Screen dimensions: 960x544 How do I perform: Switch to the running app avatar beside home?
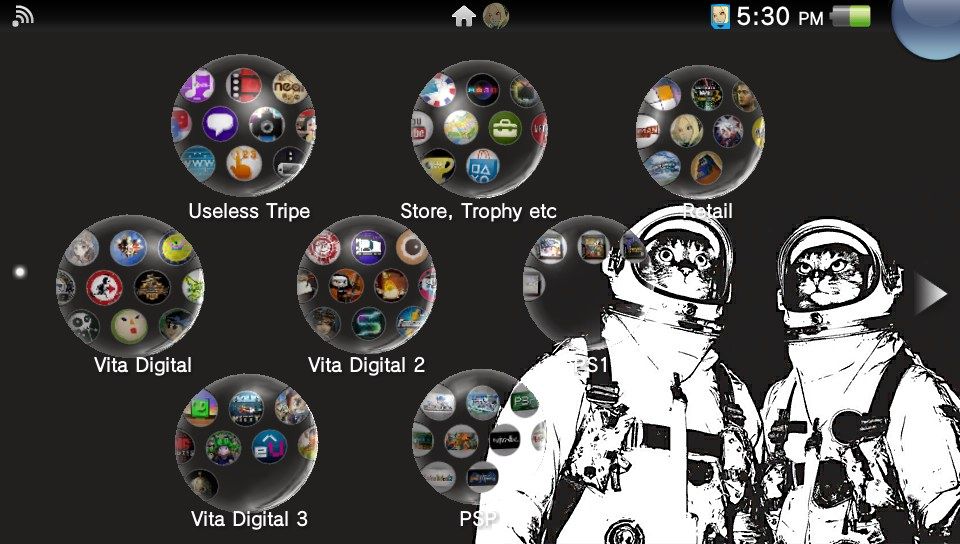pos(495,17)
